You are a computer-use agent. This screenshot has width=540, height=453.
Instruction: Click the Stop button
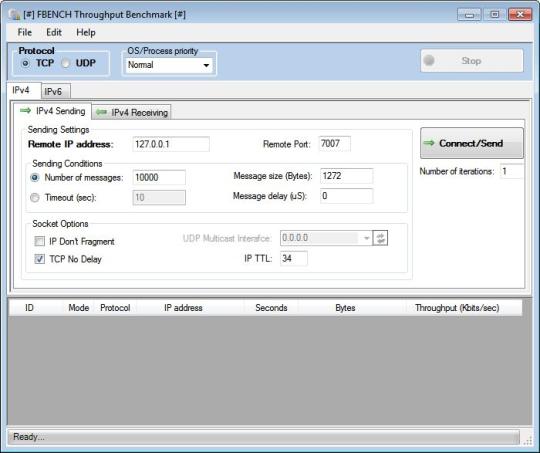pyautogui.click(x=472, y=61)
